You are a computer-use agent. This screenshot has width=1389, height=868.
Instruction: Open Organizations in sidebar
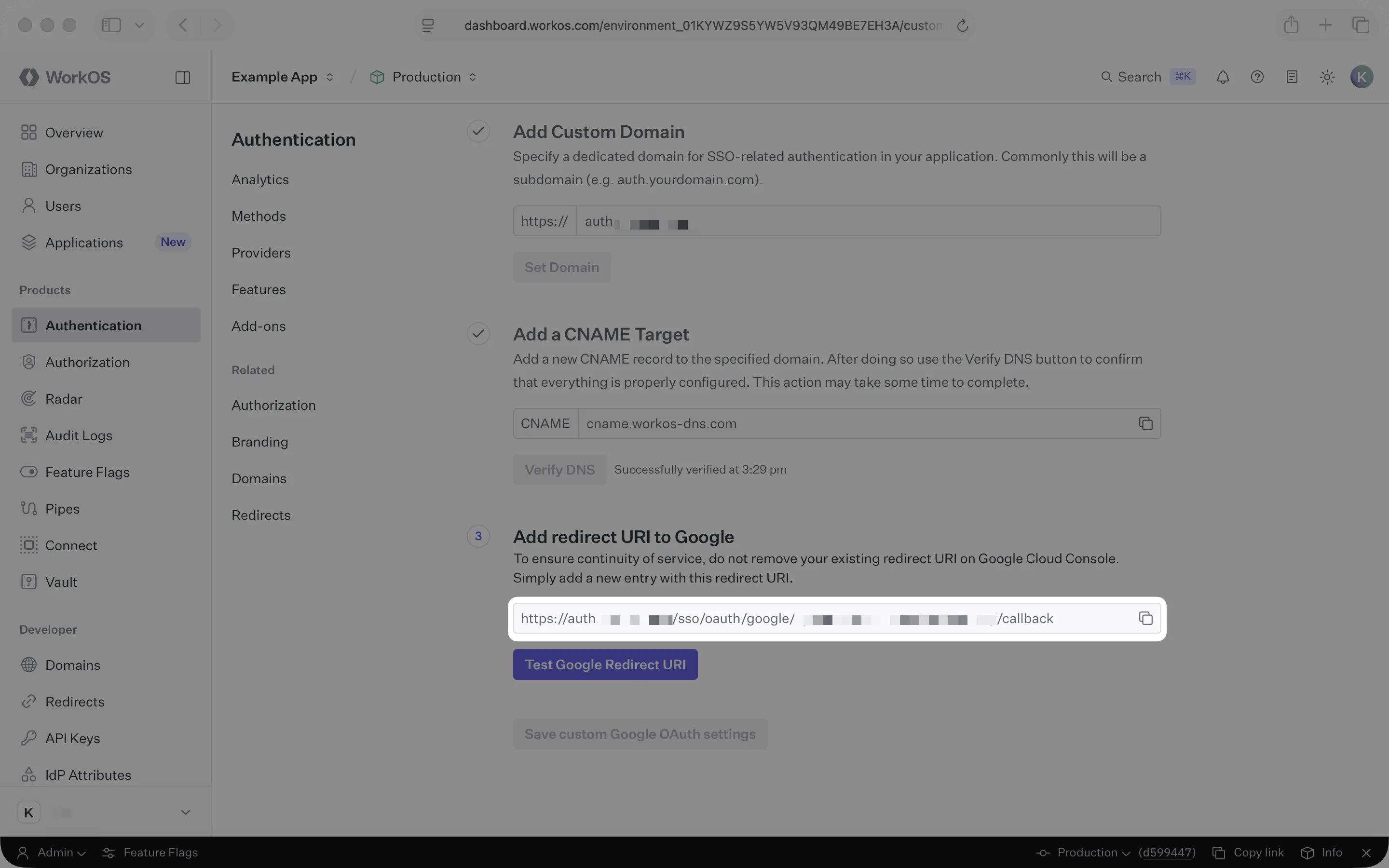106,169
